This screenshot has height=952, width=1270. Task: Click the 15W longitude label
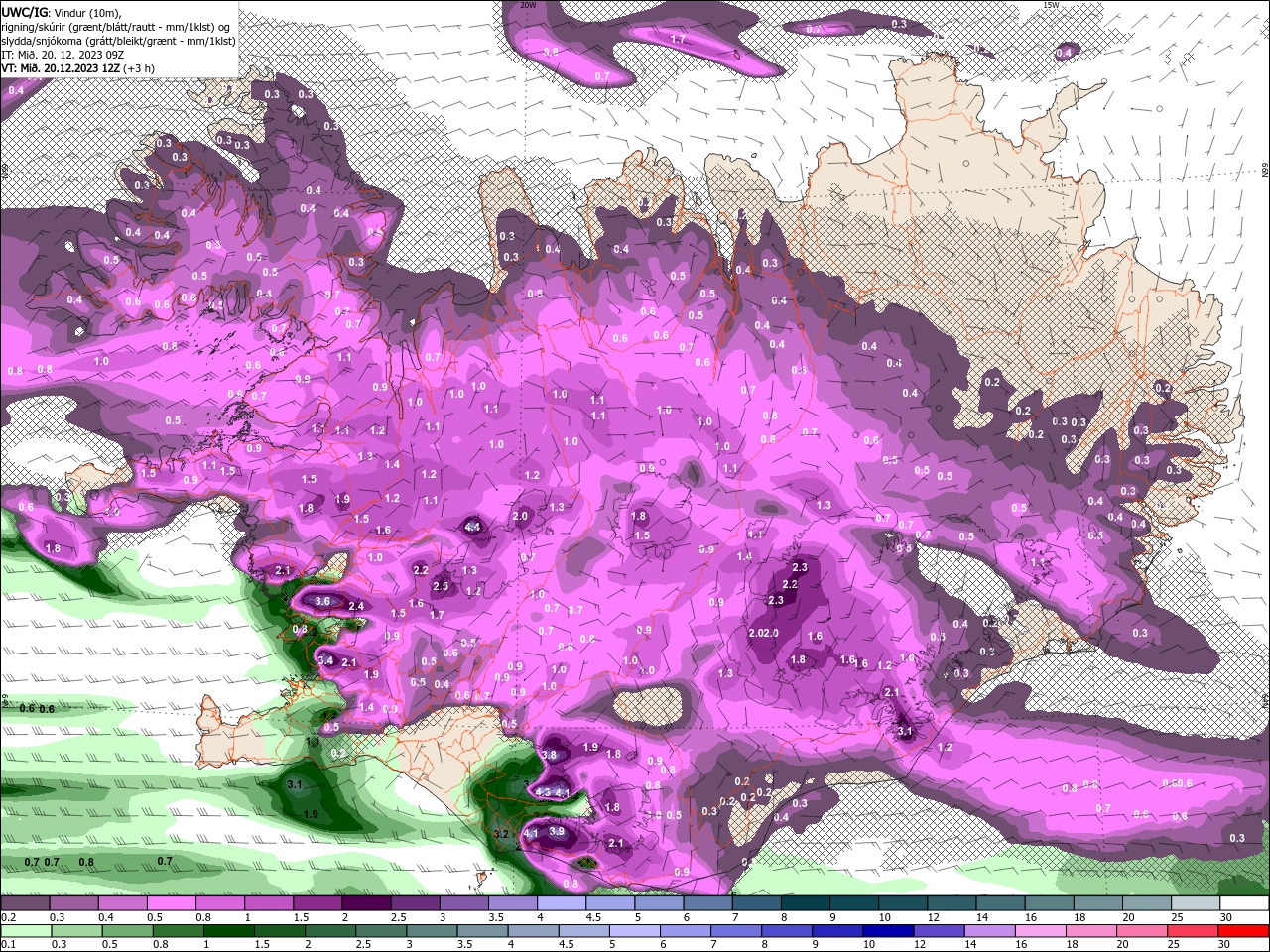[x=1051, y=5]
